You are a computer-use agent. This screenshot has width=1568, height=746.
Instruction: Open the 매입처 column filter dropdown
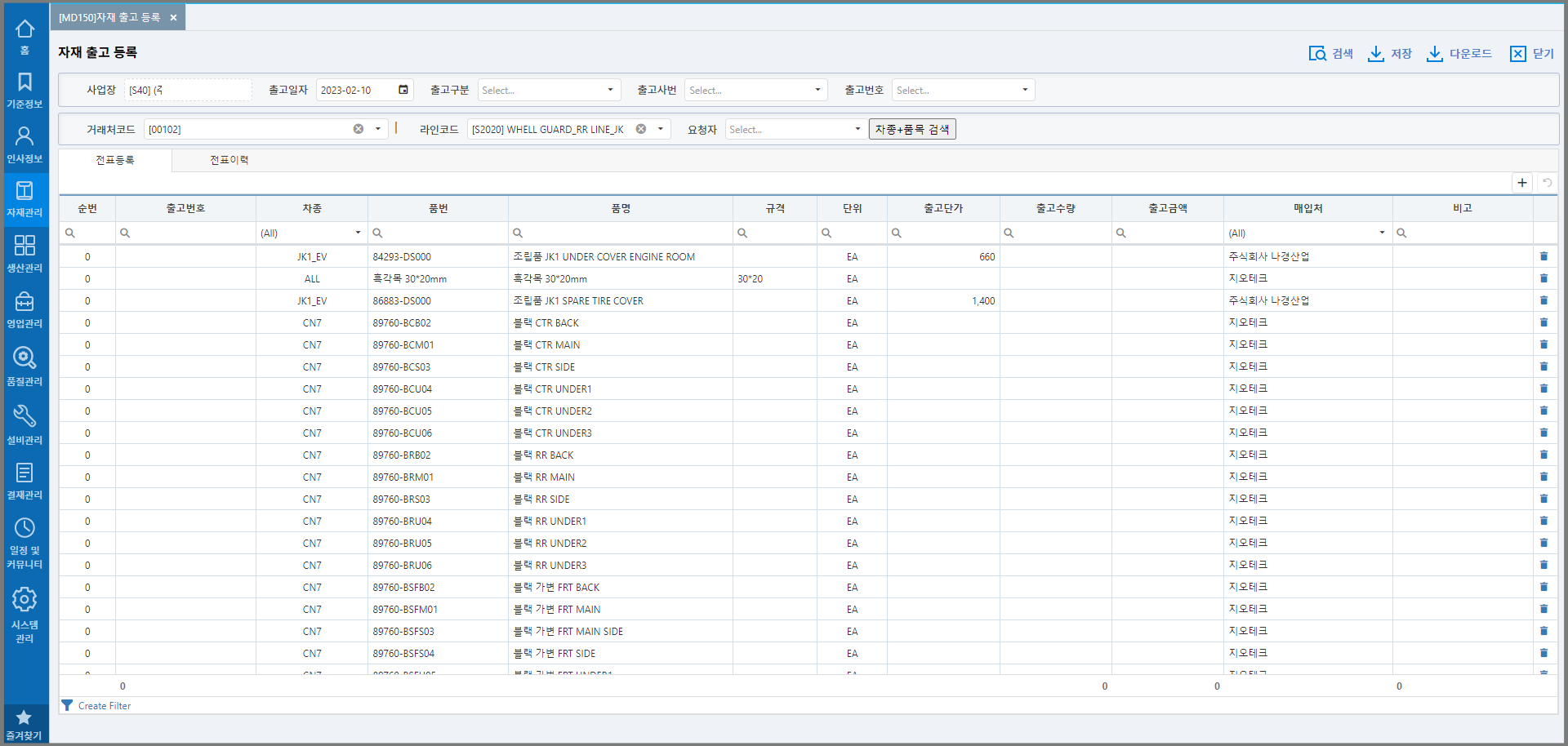[x=1382, y=233]
